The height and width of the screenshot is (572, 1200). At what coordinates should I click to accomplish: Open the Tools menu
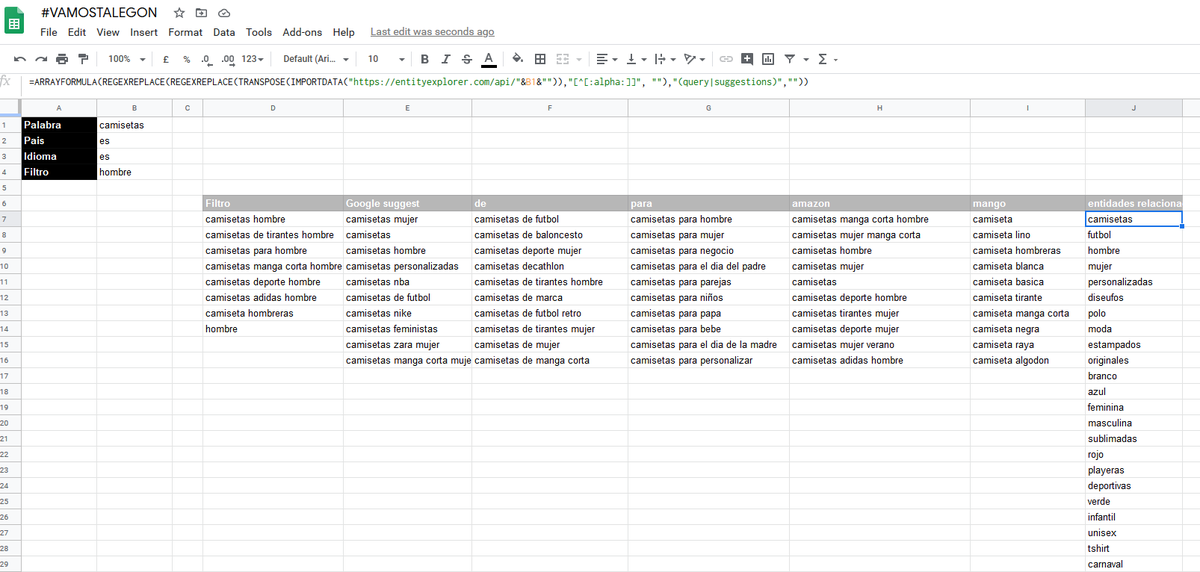coord(259,32)
